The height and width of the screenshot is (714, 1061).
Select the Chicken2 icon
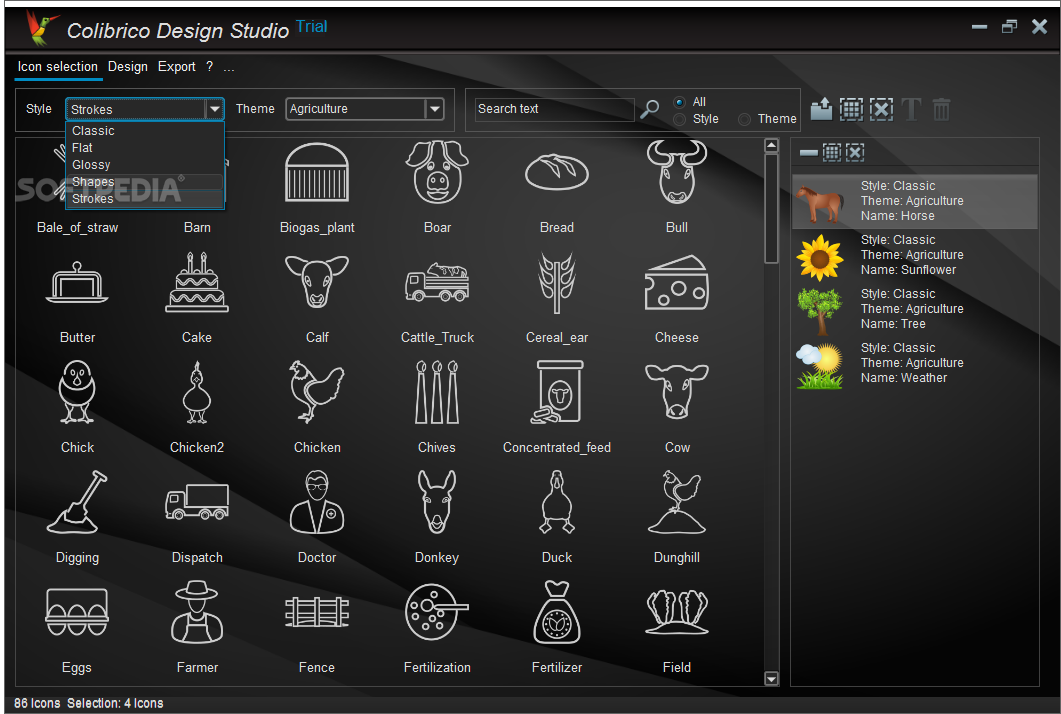(197, 393)
